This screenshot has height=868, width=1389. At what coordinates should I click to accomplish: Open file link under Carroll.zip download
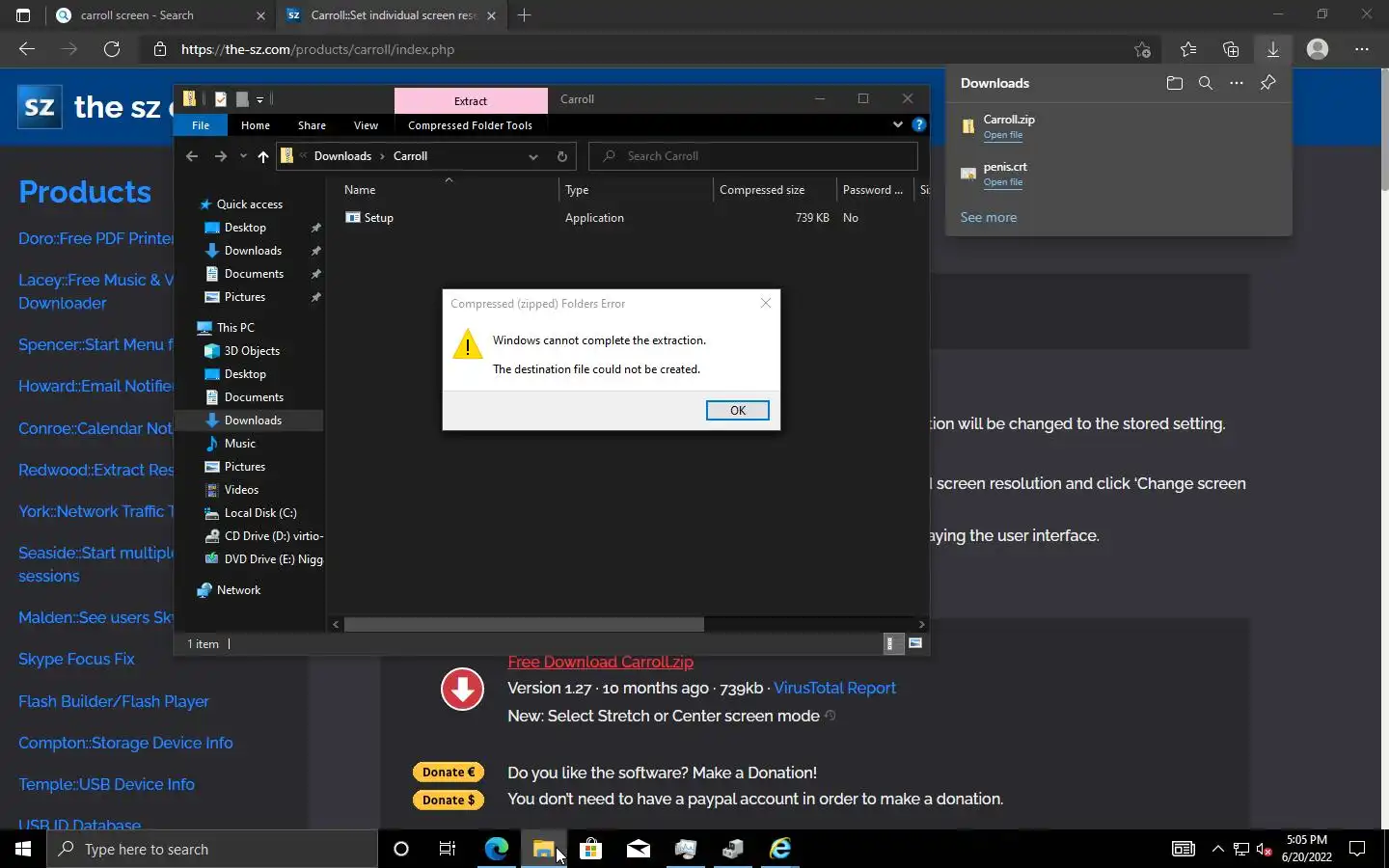pos(1003,135)
